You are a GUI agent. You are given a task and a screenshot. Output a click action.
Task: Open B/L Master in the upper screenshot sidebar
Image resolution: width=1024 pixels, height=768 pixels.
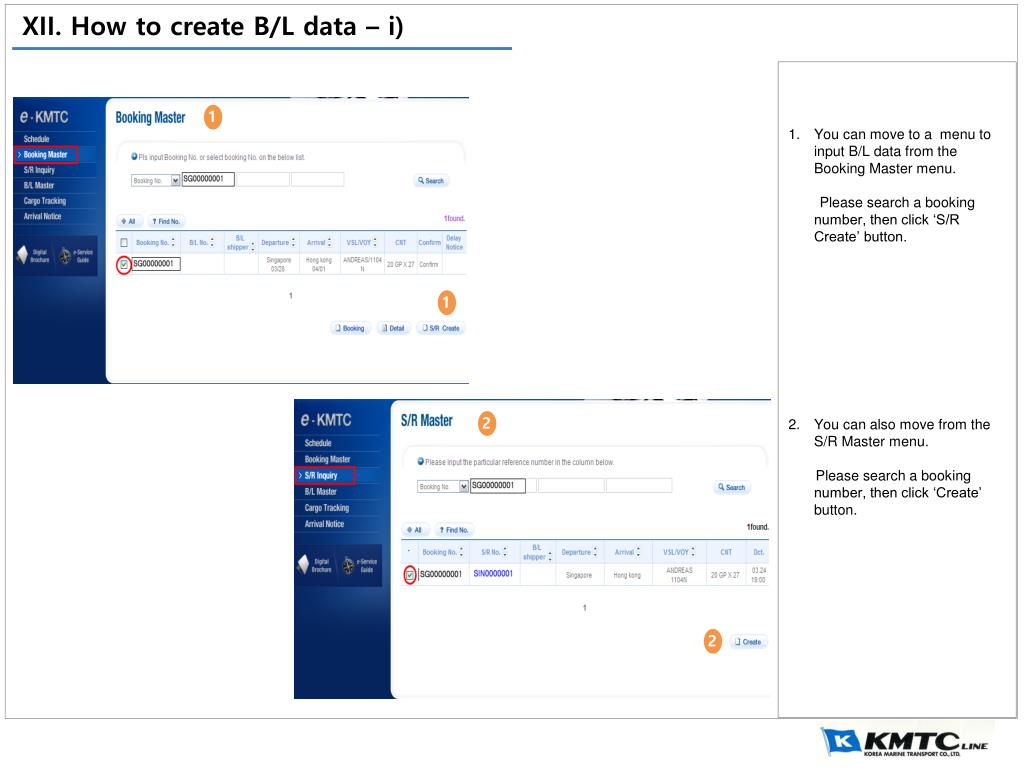pyautogui.click(x=39, y=185)
